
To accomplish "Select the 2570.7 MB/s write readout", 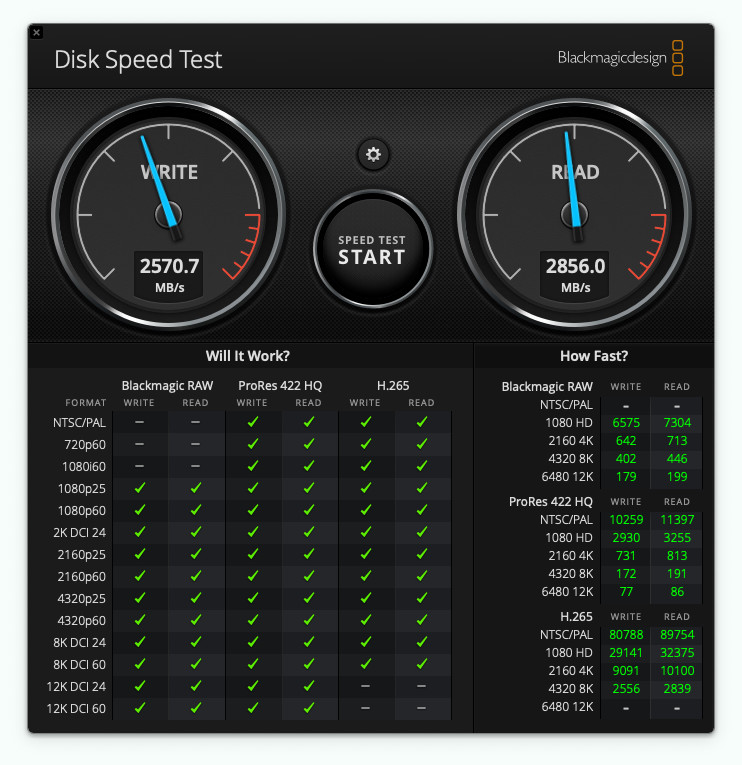I will pos(169,275).
